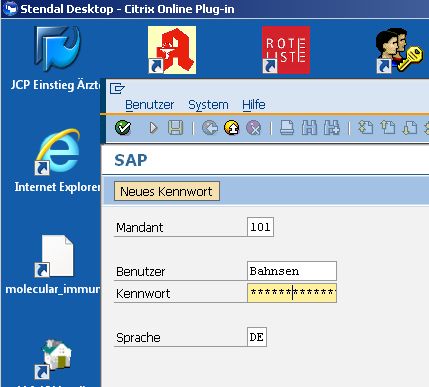Open the Benutzer menu
Screen dimensions: 429x387
pos(149,105)
